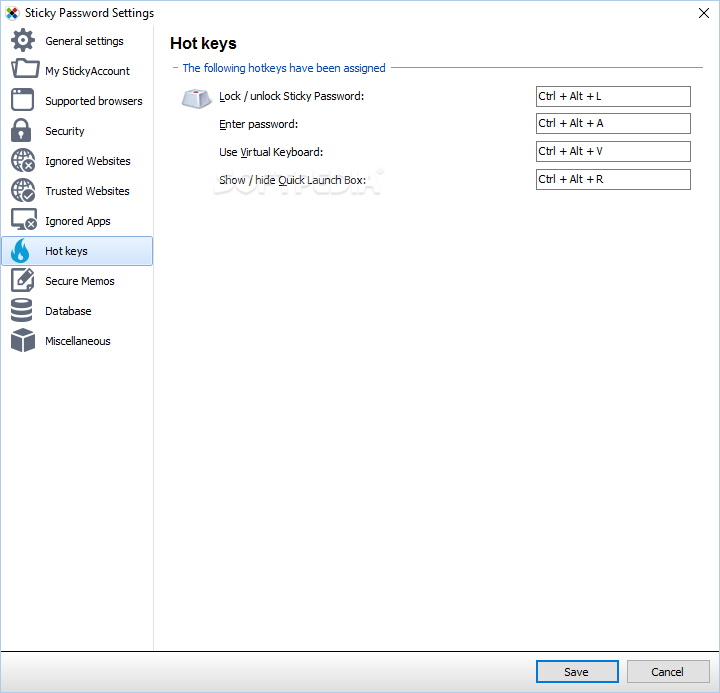Click the keyboard key icon beside Lock/unlock
The image size is (720, 693).
[197, 98]
